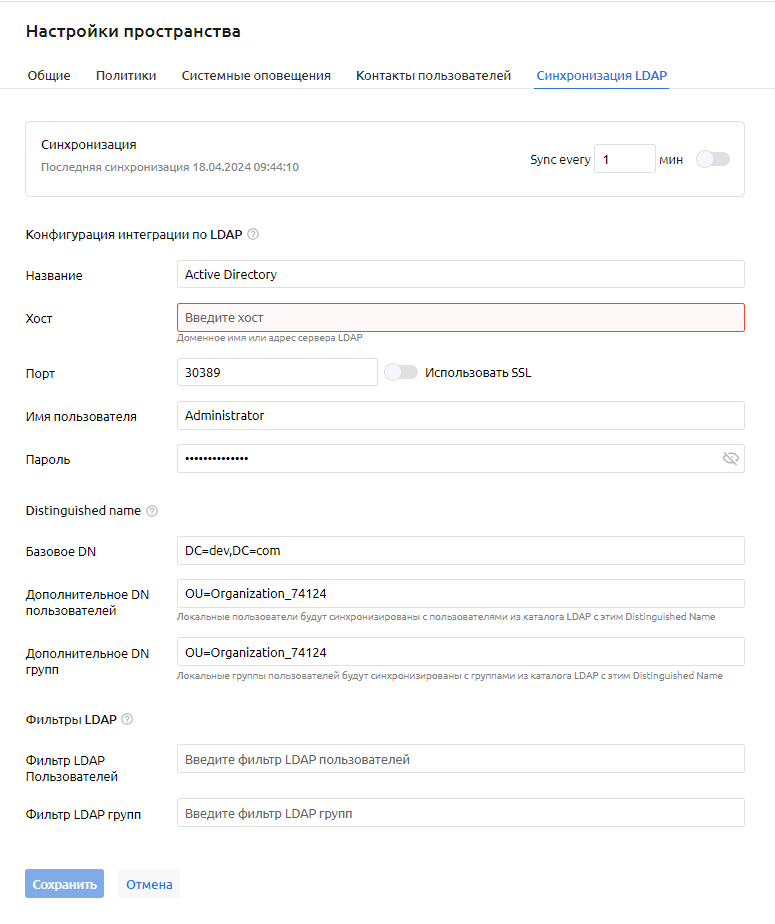Click the Sync every minutes field
The width and height of the screenshot is (775, 924).
(x=624, y=159)
